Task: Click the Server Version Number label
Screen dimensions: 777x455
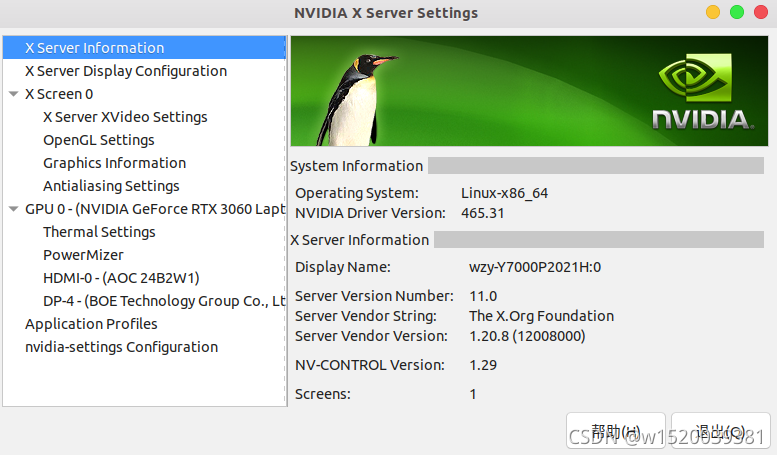Action: coord(374,296)
